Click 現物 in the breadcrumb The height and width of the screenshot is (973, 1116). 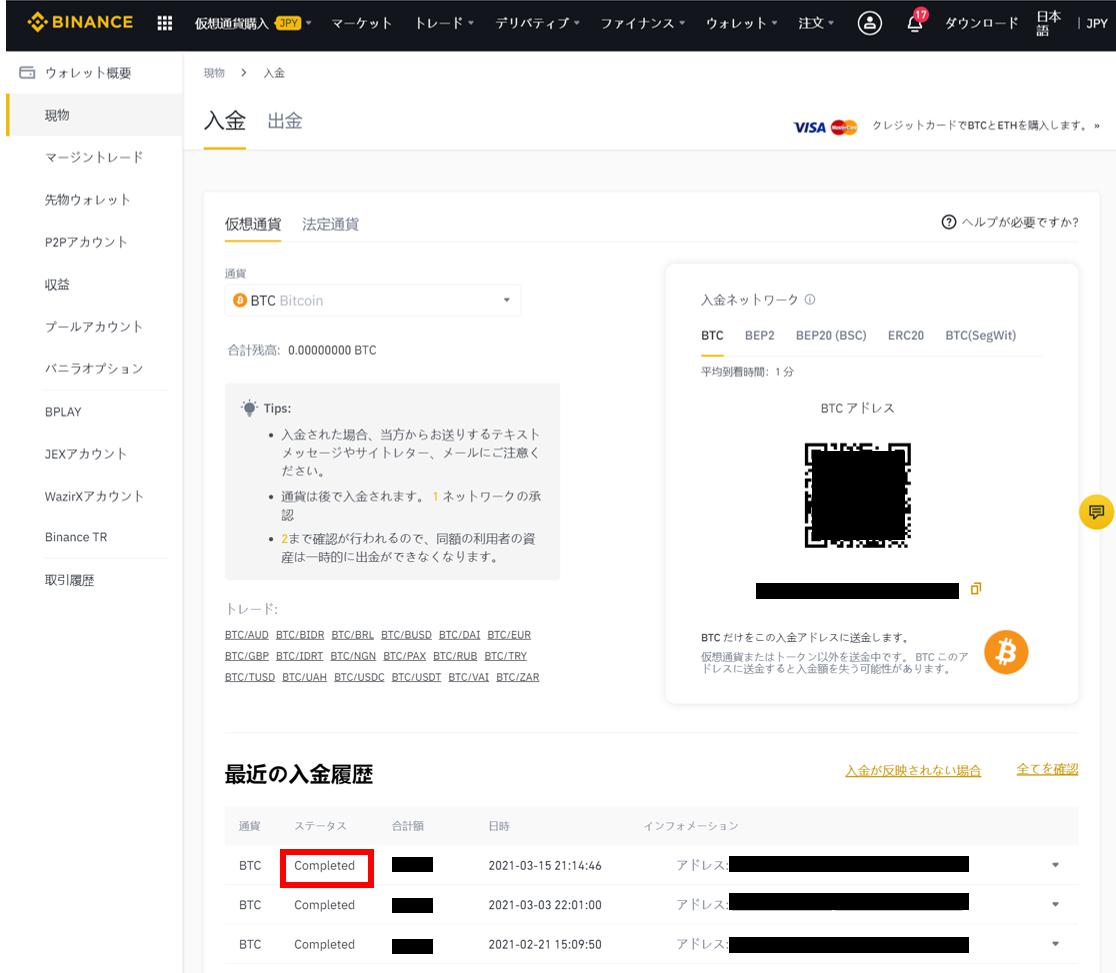click(x=214, y=73)
